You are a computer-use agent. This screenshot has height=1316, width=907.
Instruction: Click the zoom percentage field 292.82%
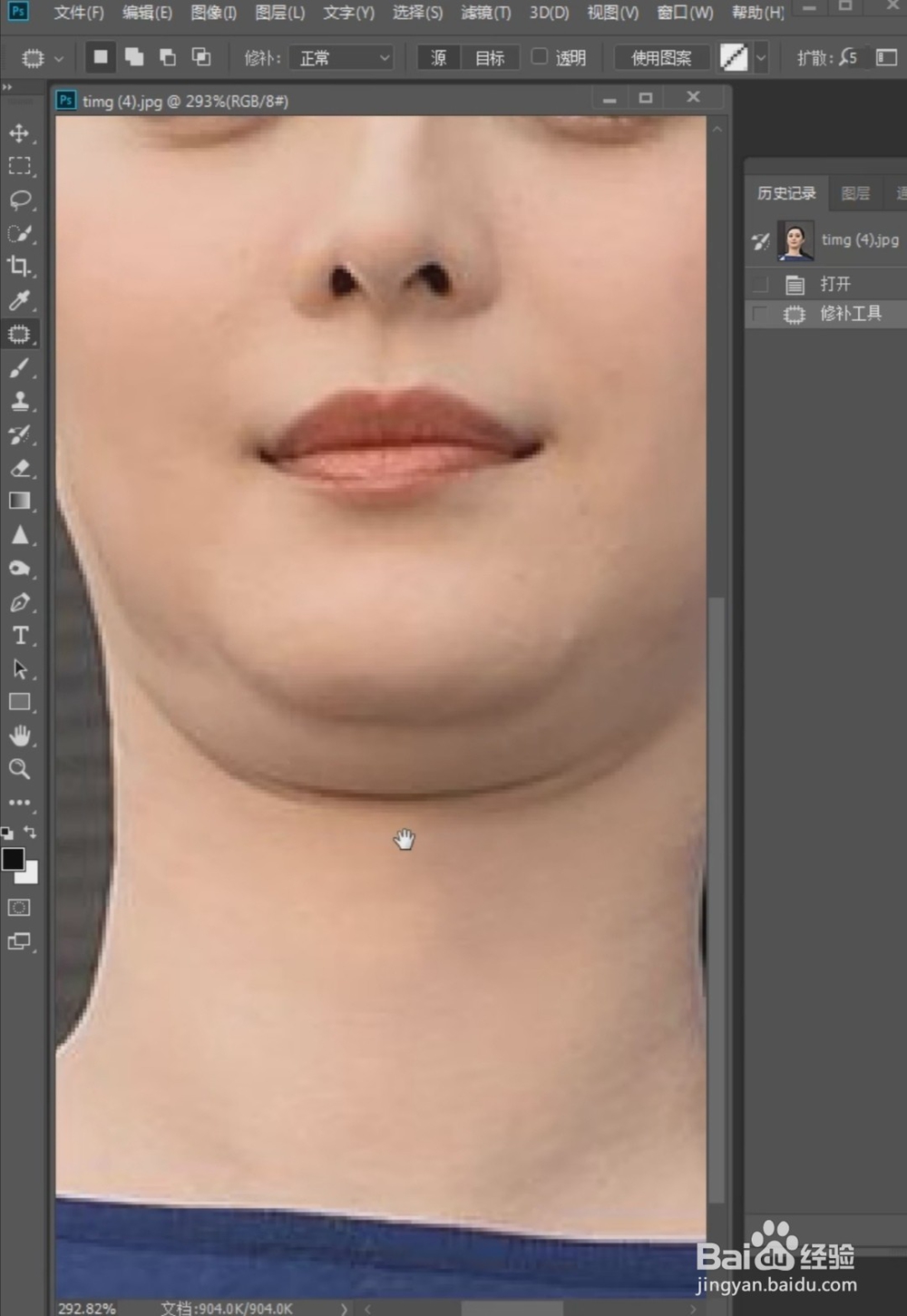[87, 1309]
